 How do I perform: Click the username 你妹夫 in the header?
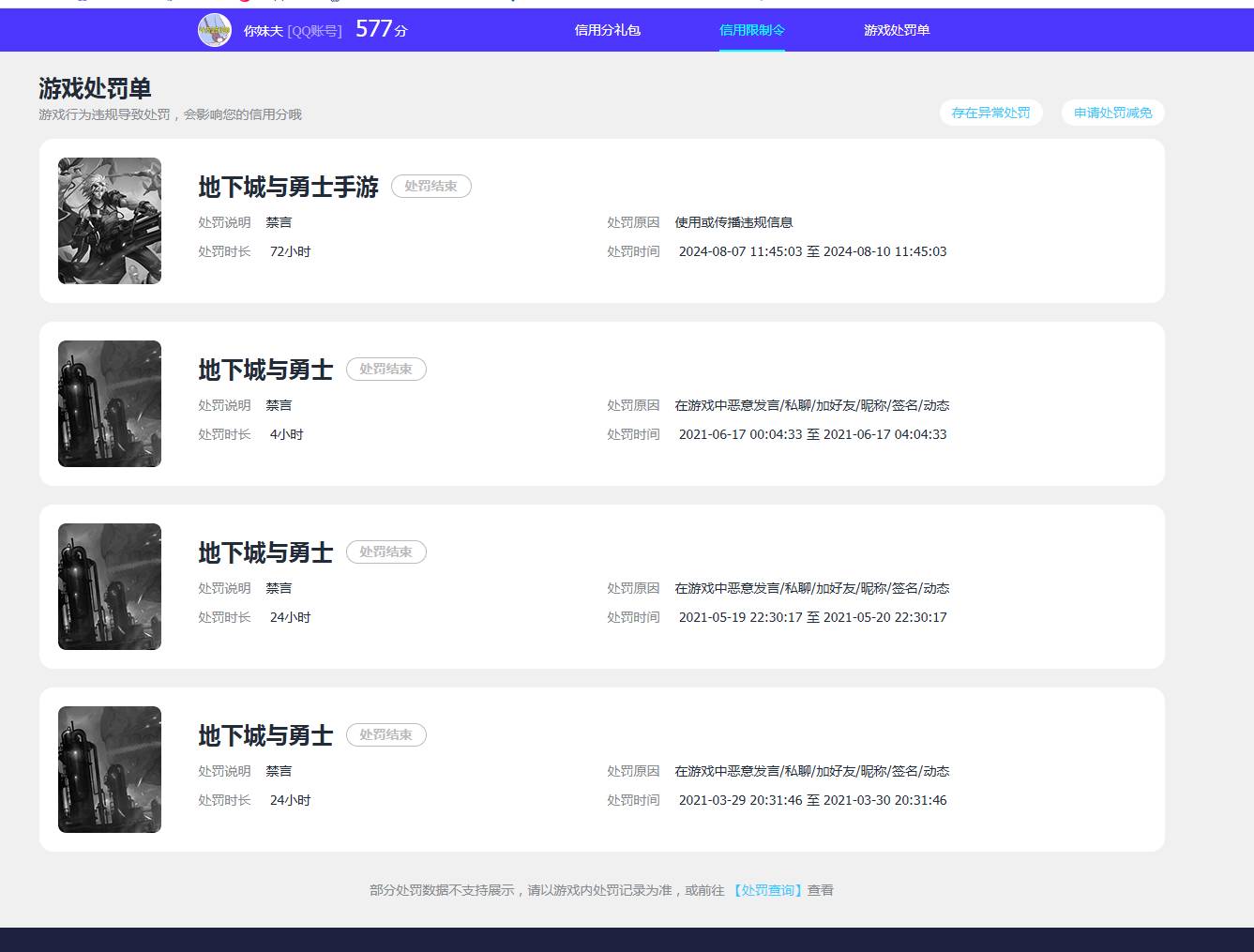(263, 31)
